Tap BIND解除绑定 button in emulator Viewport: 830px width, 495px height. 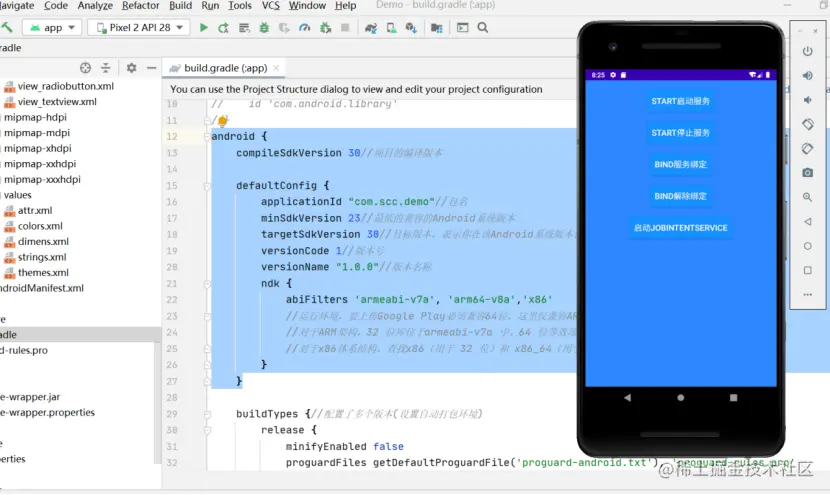coord(680,196)
